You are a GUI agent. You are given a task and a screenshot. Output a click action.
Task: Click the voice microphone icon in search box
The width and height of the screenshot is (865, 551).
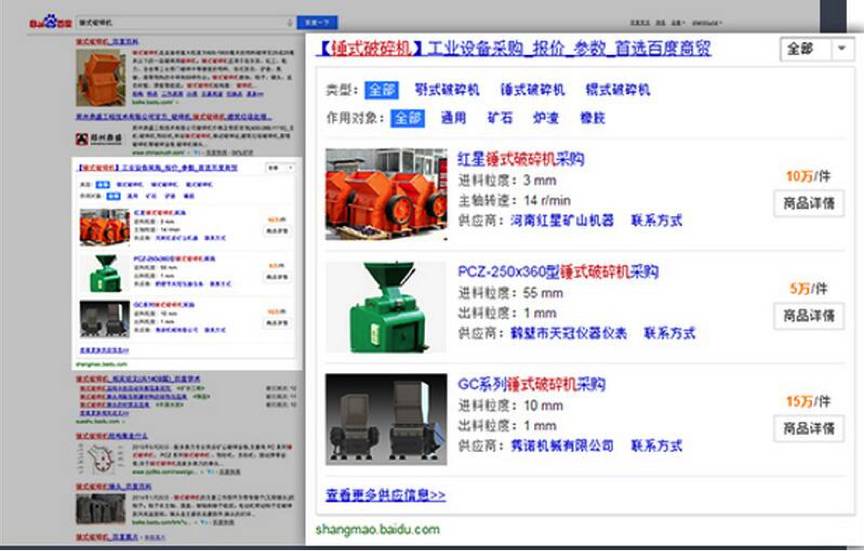(290, 23)
